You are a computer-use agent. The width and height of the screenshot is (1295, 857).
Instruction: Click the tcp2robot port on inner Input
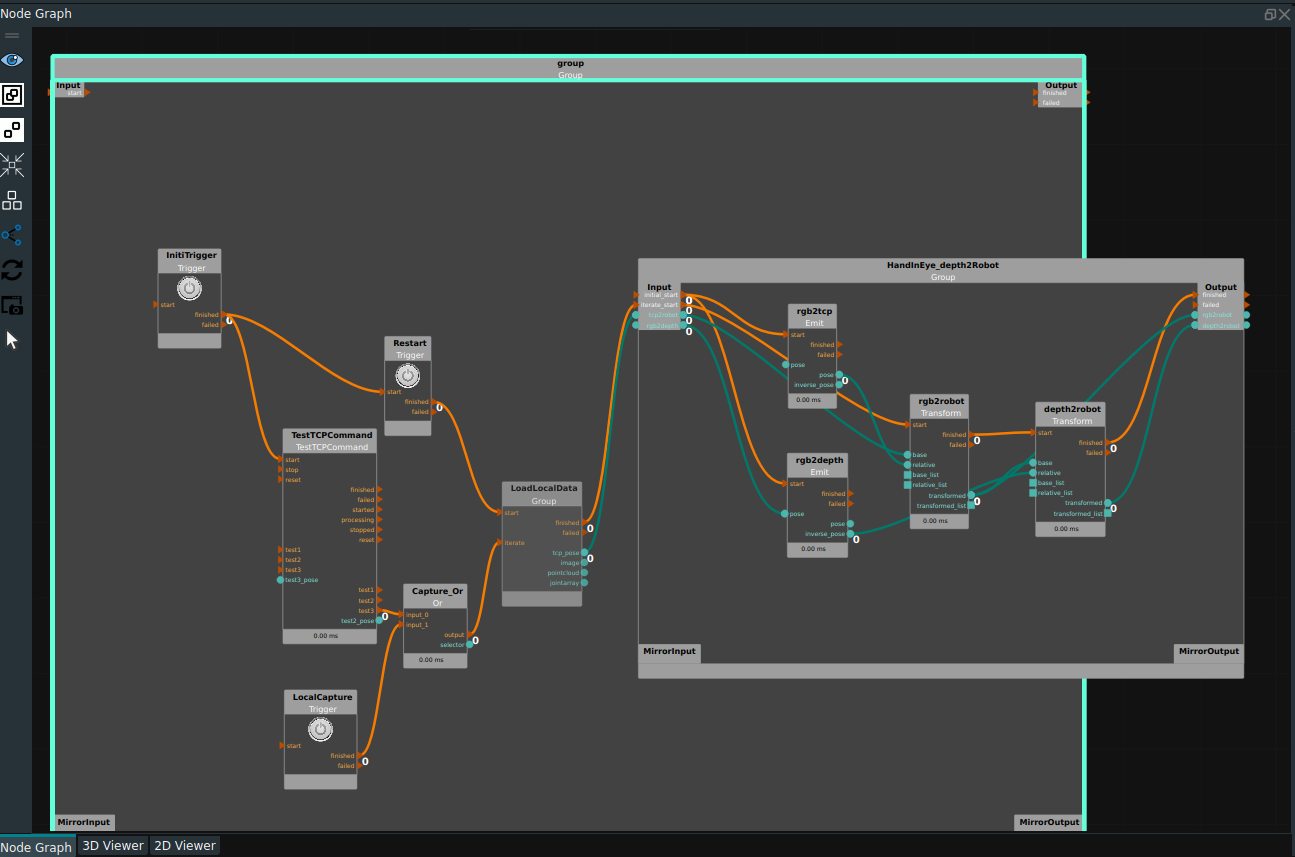click(636, 315)
